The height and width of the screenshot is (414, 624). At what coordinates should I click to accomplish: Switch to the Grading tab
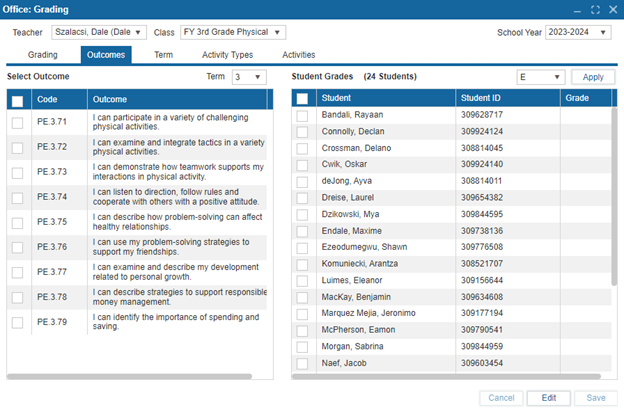[42, 55]
